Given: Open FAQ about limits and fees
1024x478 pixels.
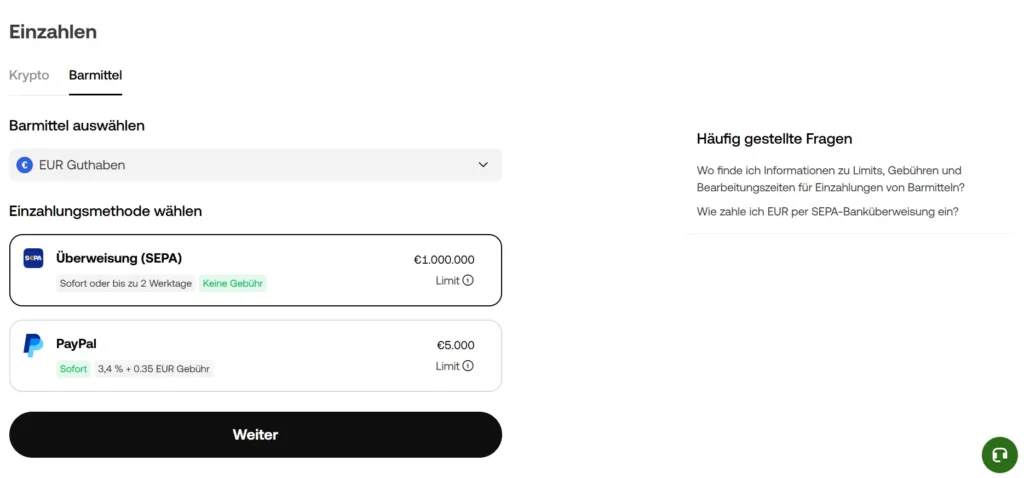Looking at the screenshot, I should coord(830,179).
